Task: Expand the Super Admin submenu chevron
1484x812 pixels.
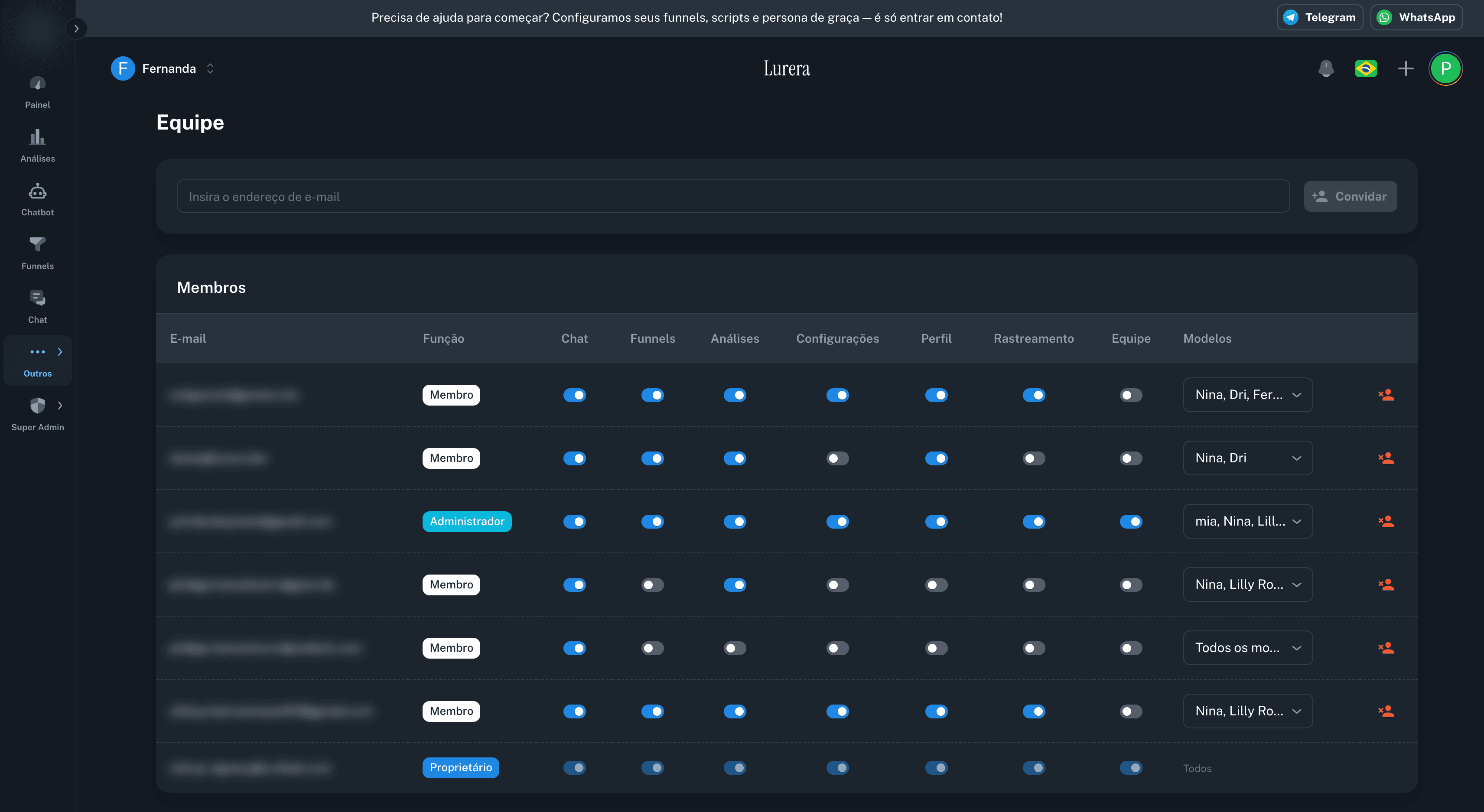Action: tap(60, 406)
